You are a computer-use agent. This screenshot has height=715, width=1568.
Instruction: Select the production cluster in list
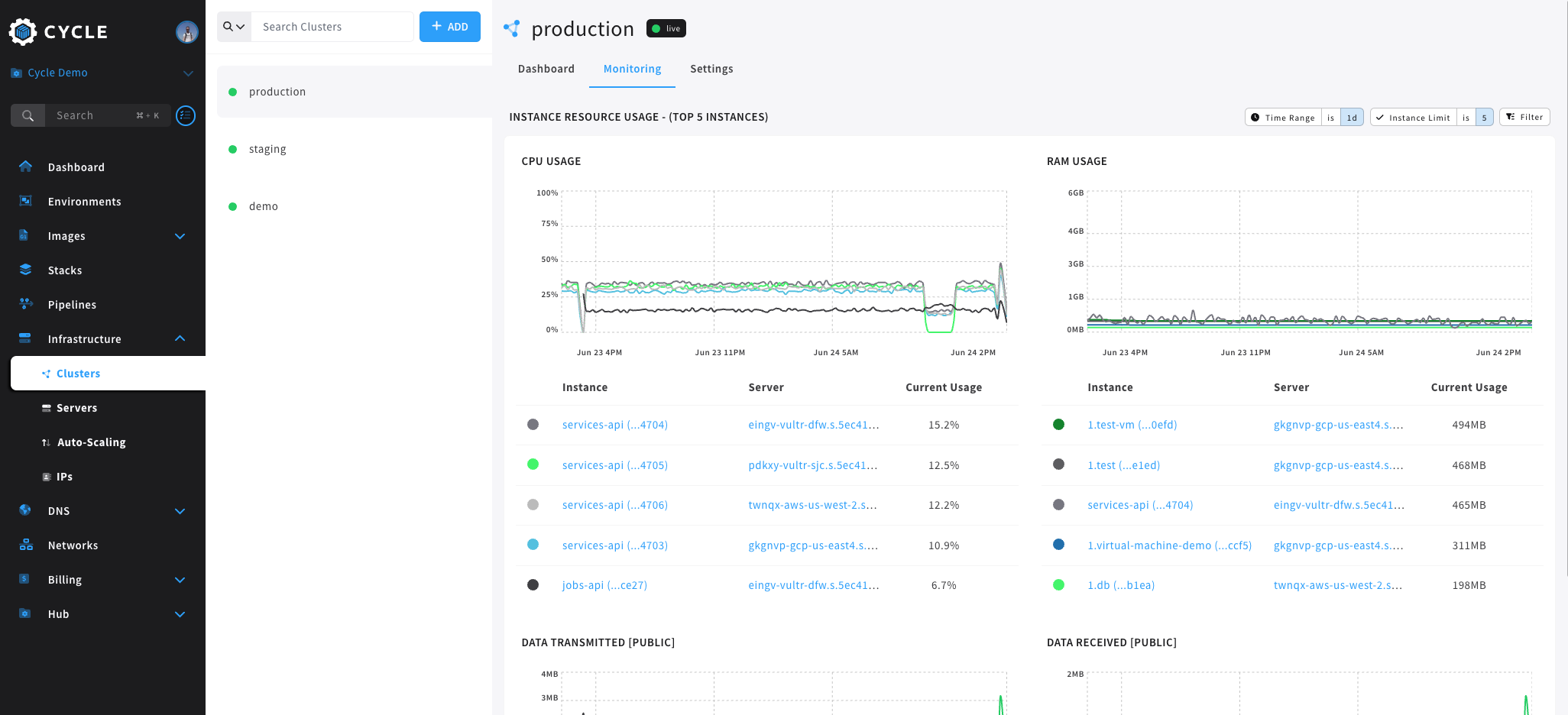355,92
